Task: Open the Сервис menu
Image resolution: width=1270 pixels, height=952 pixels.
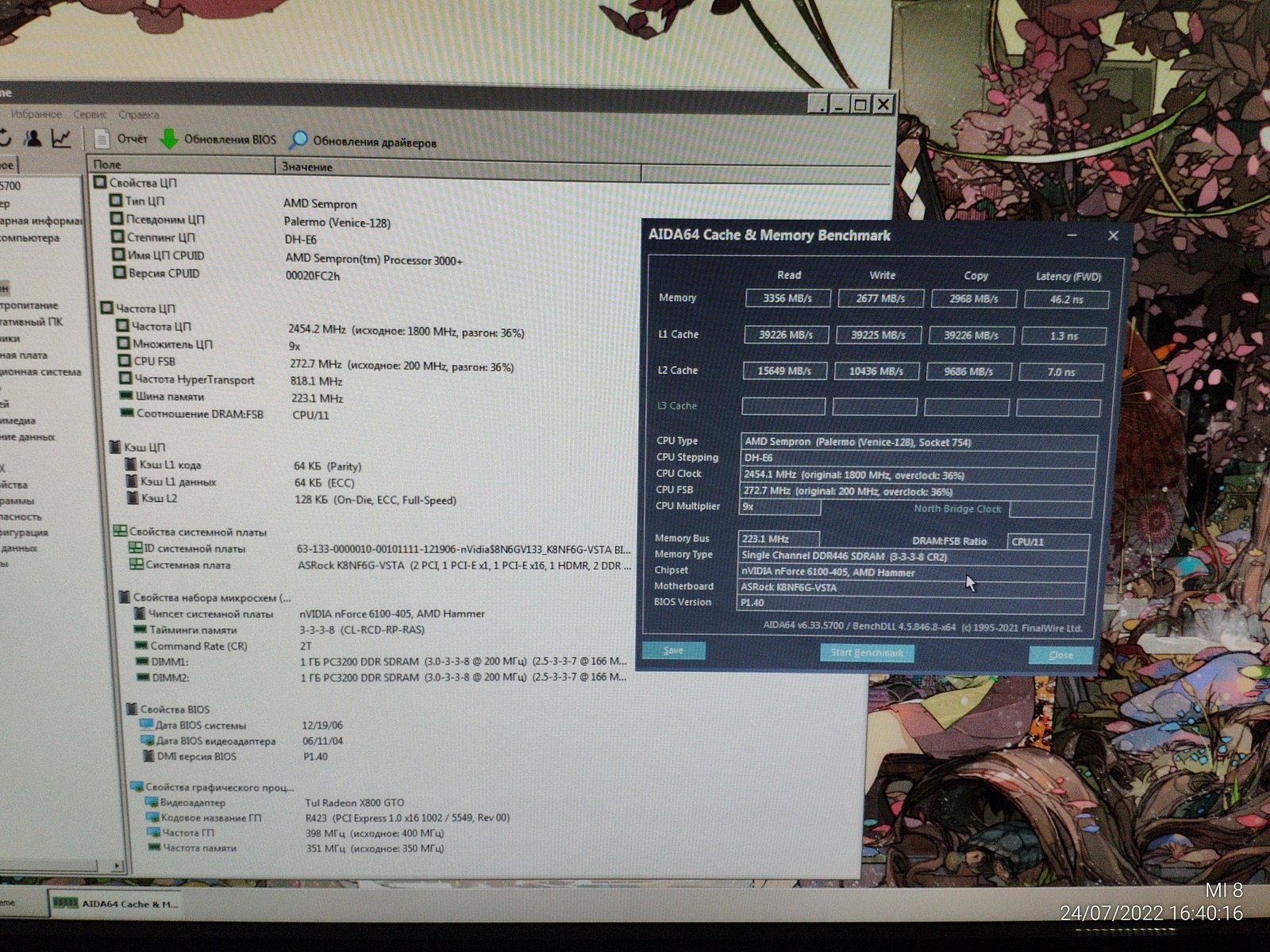Action: (90, 114)
